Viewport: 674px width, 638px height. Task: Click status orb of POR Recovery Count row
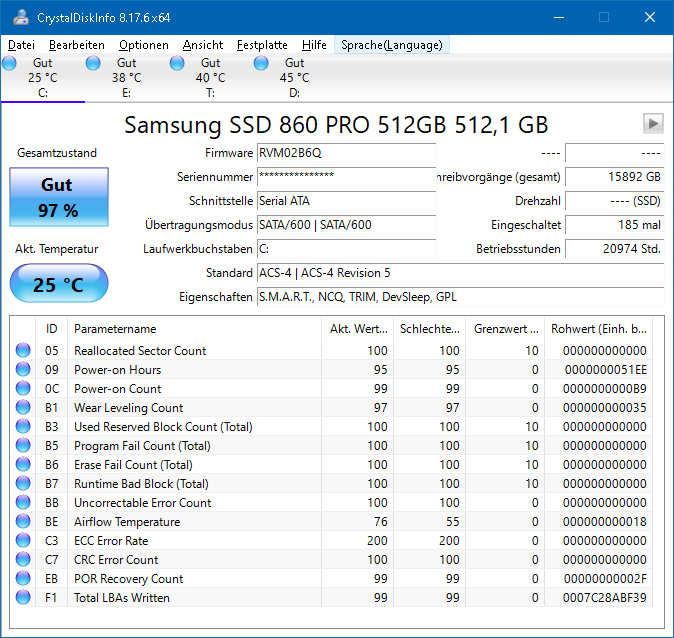[23, 578]
